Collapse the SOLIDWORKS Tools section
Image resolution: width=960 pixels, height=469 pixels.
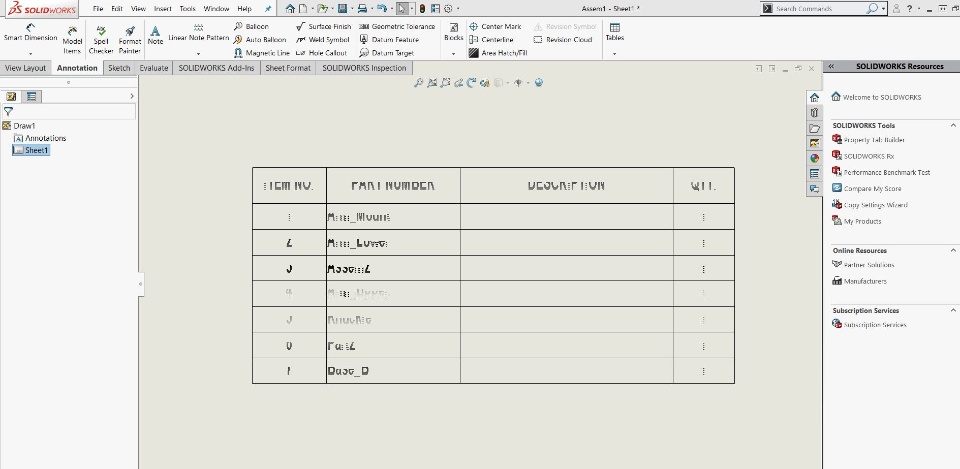tap(953, 126)
